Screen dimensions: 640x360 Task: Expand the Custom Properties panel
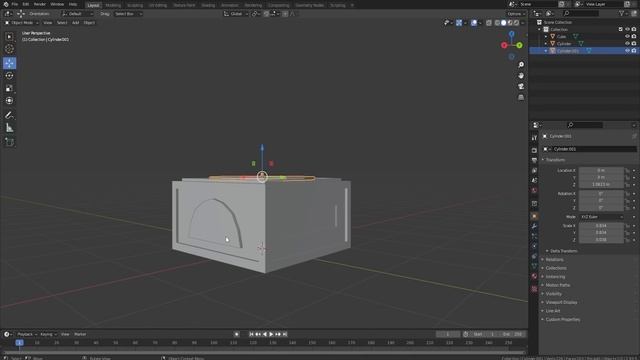pos(562,320)
